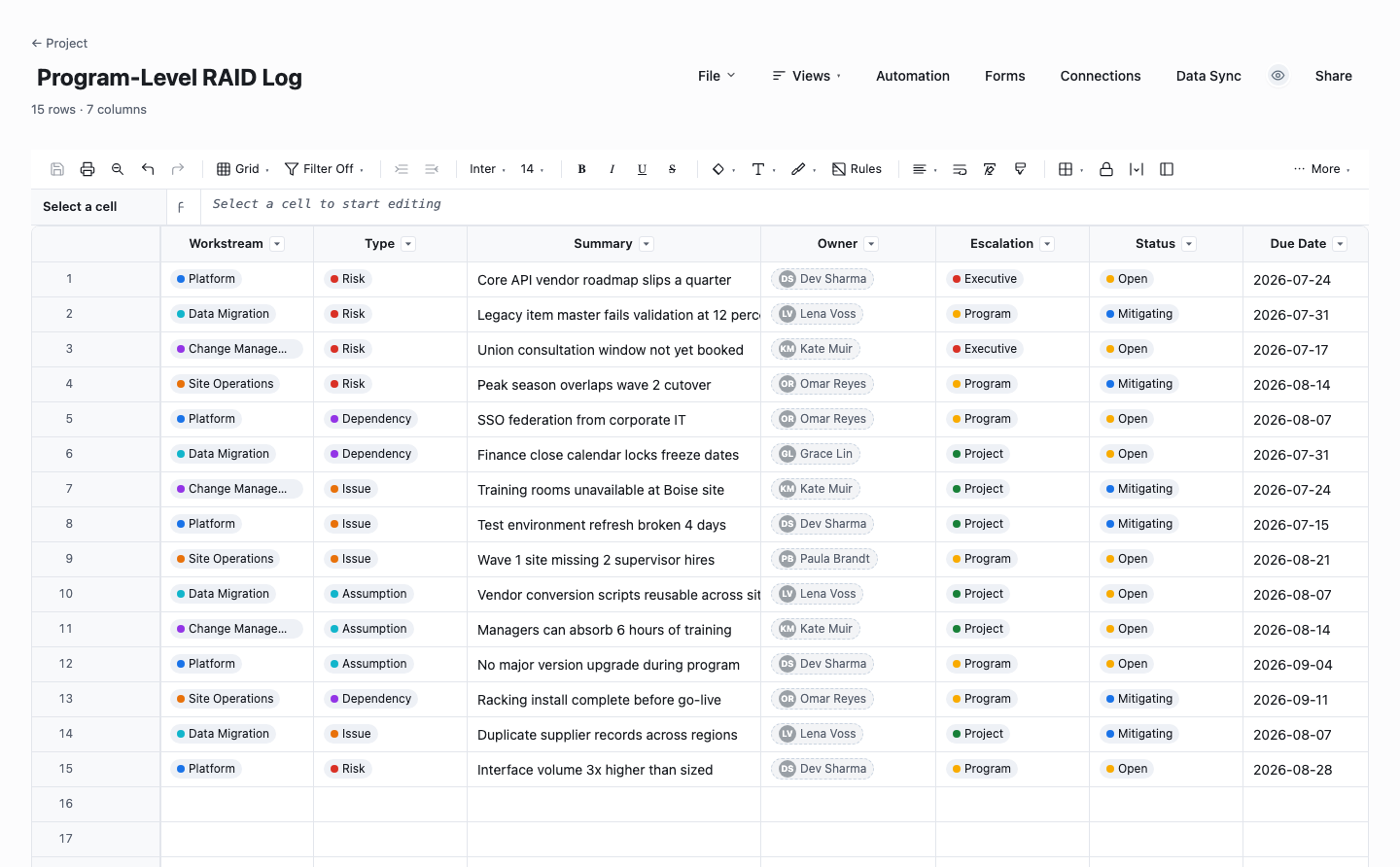The image size is (1400, 867).
Task: Open the Inter font dropdown
Action: coord(488,169)
